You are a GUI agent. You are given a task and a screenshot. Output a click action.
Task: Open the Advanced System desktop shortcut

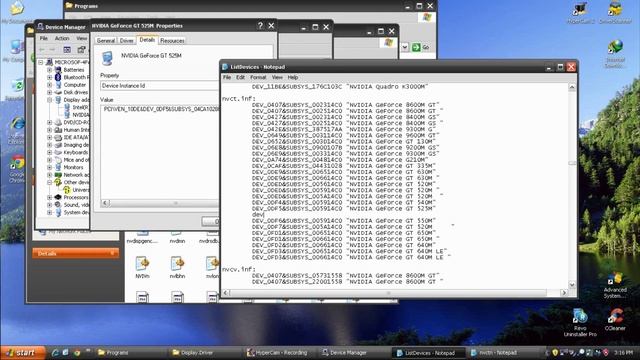tap(615, 279)
